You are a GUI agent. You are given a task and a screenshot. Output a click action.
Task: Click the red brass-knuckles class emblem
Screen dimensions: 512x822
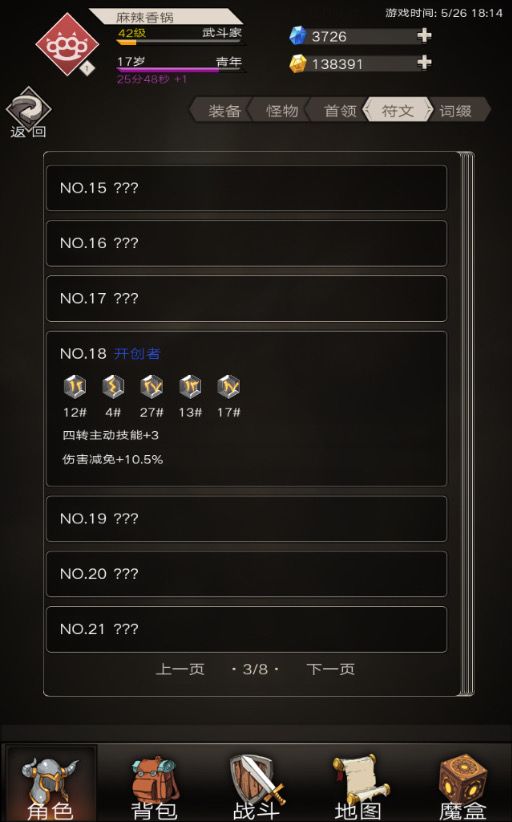click(67, 45)
